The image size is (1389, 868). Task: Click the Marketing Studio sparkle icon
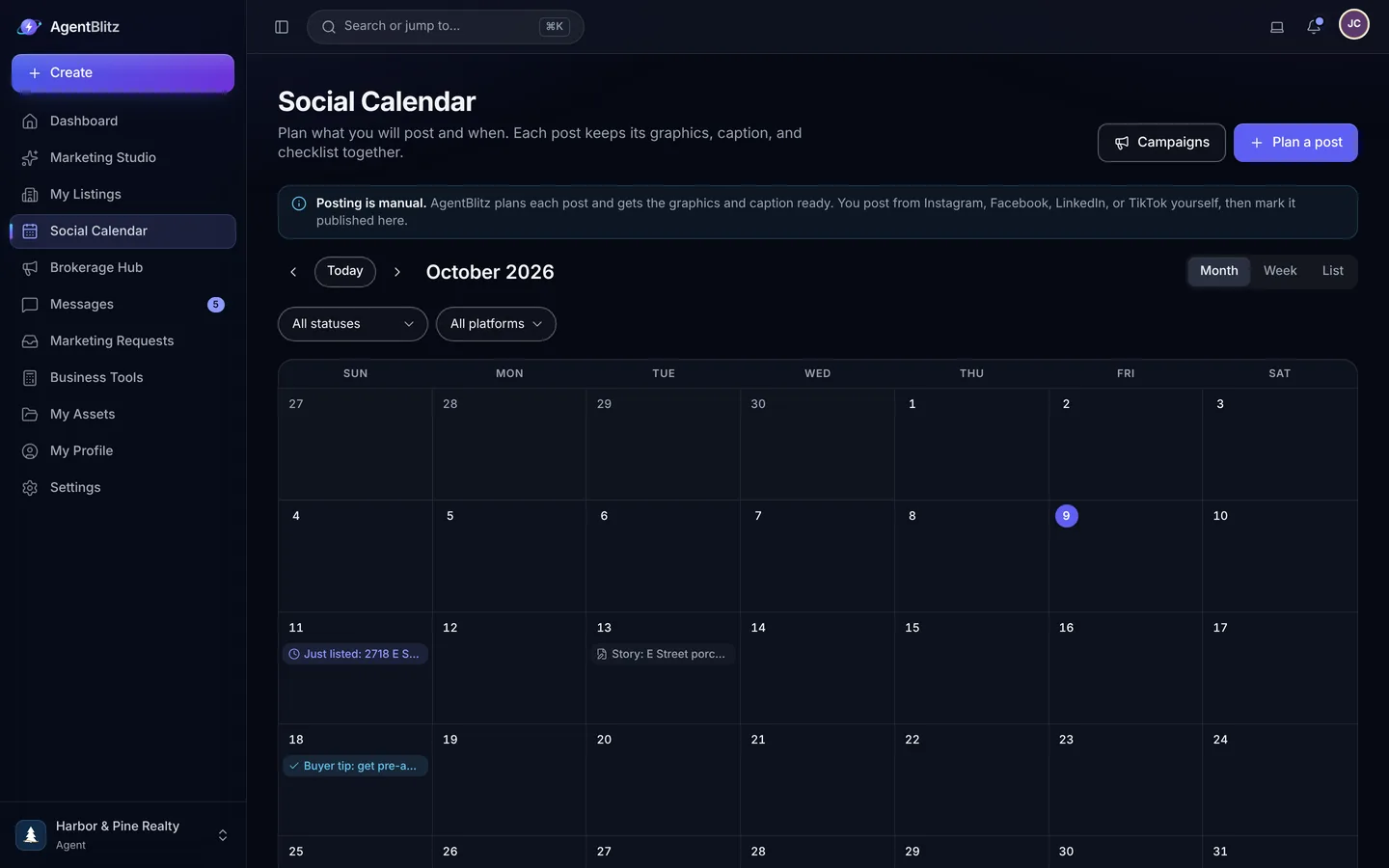tap(30, 158)
